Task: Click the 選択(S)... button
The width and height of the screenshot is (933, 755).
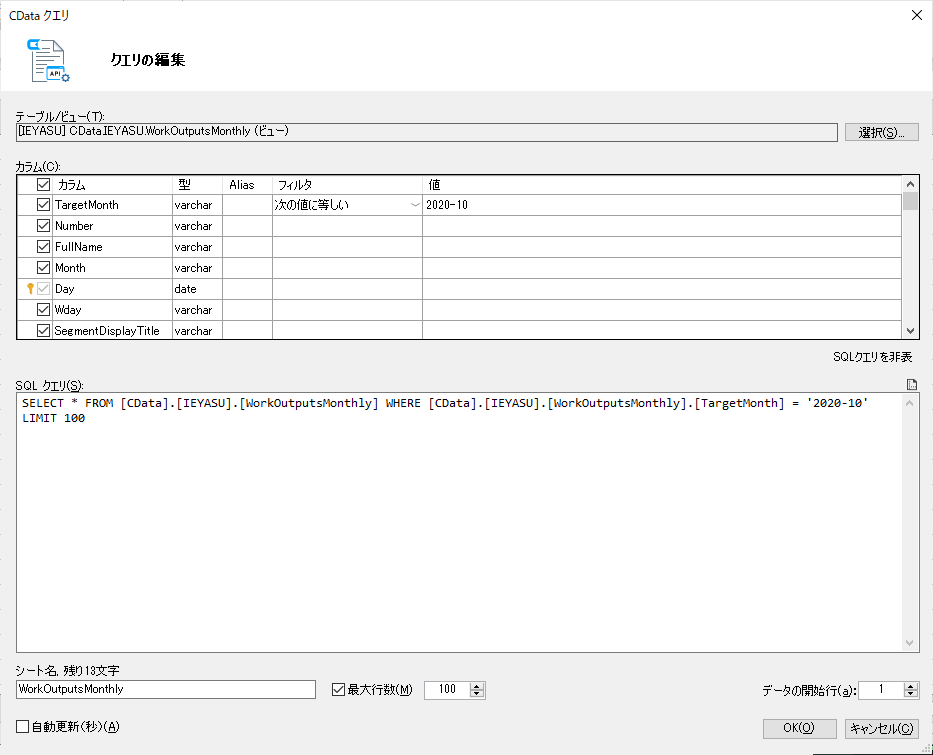Action: pyautogui.click(x=881, y=132)
